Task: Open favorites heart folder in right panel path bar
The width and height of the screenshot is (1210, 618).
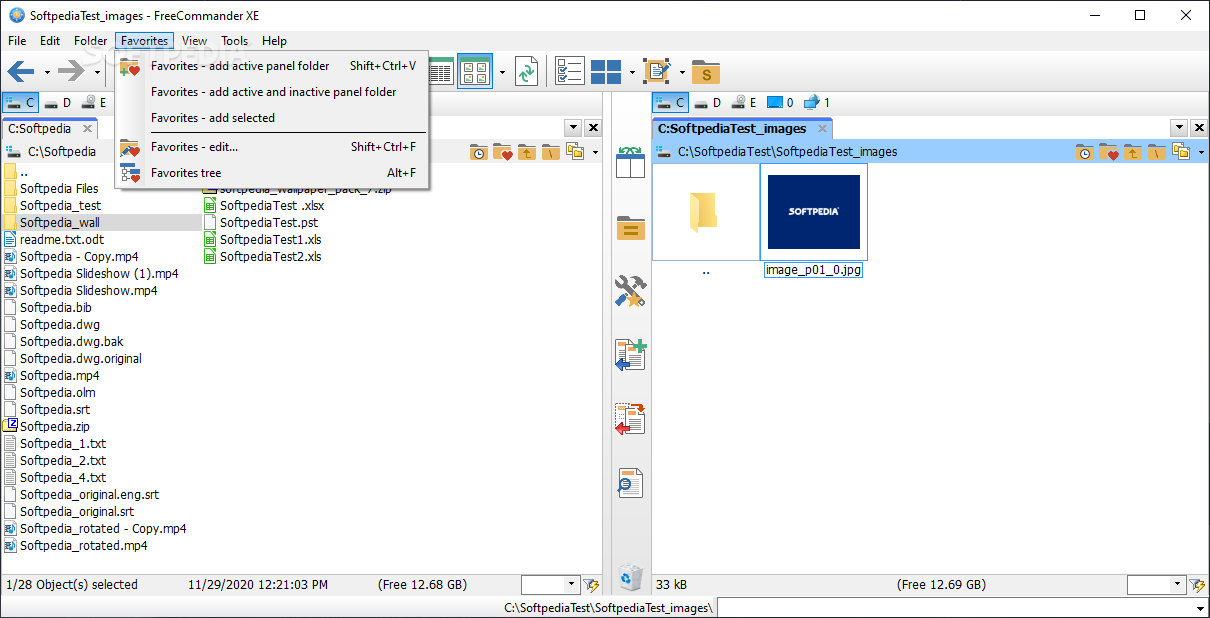Action: point(1109,152)
